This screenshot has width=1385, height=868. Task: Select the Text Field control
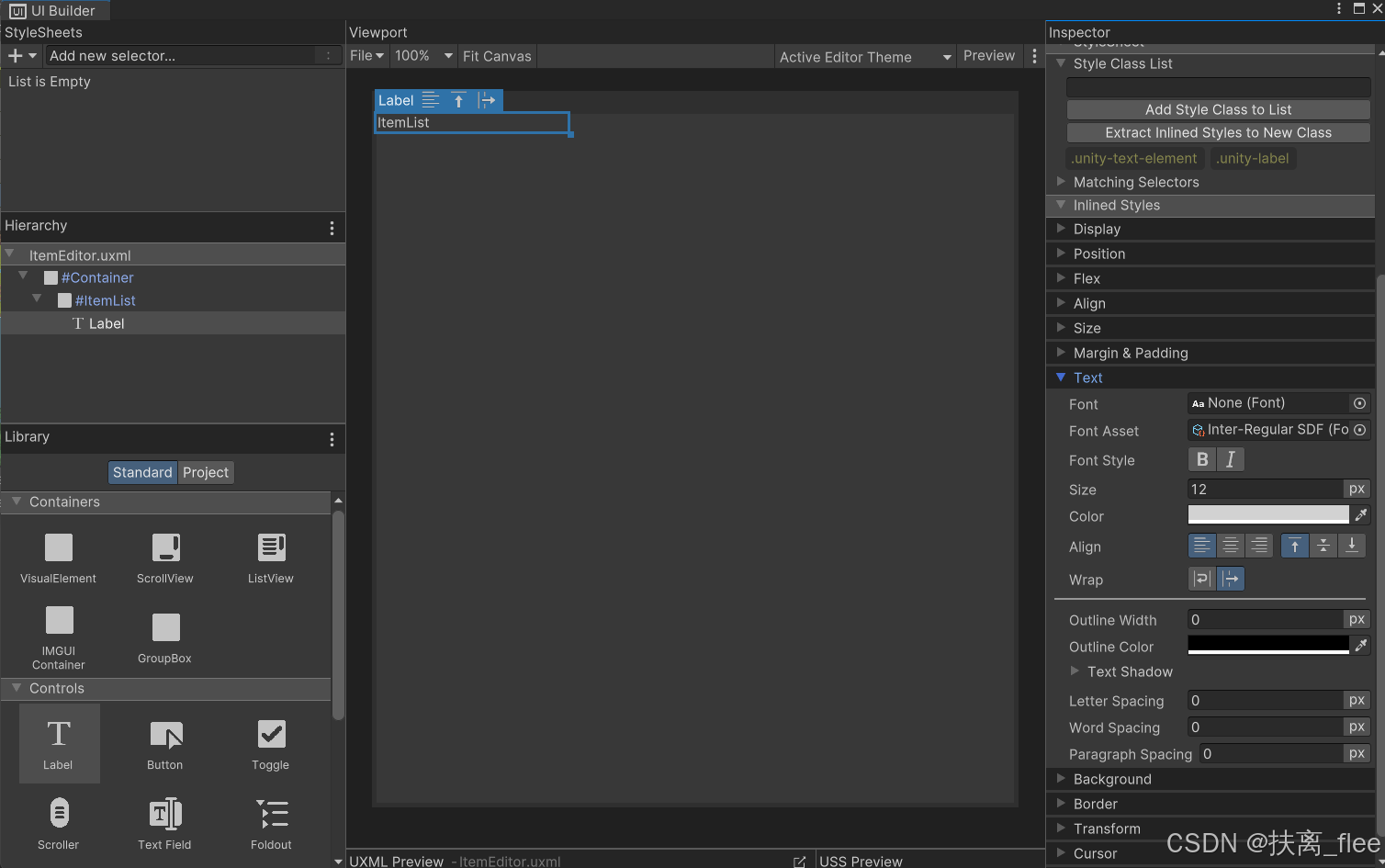coord(164,822)
